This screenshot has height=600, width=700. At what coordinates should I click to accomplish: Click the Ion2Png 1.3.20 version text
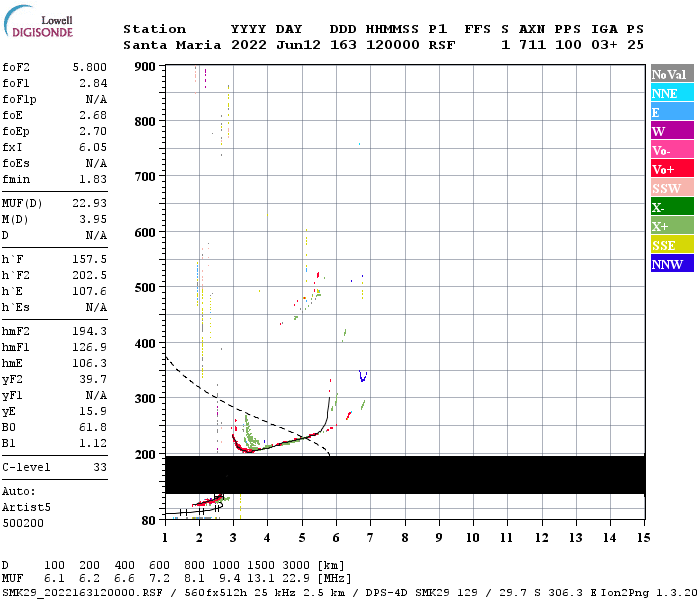tap(650, 593)
